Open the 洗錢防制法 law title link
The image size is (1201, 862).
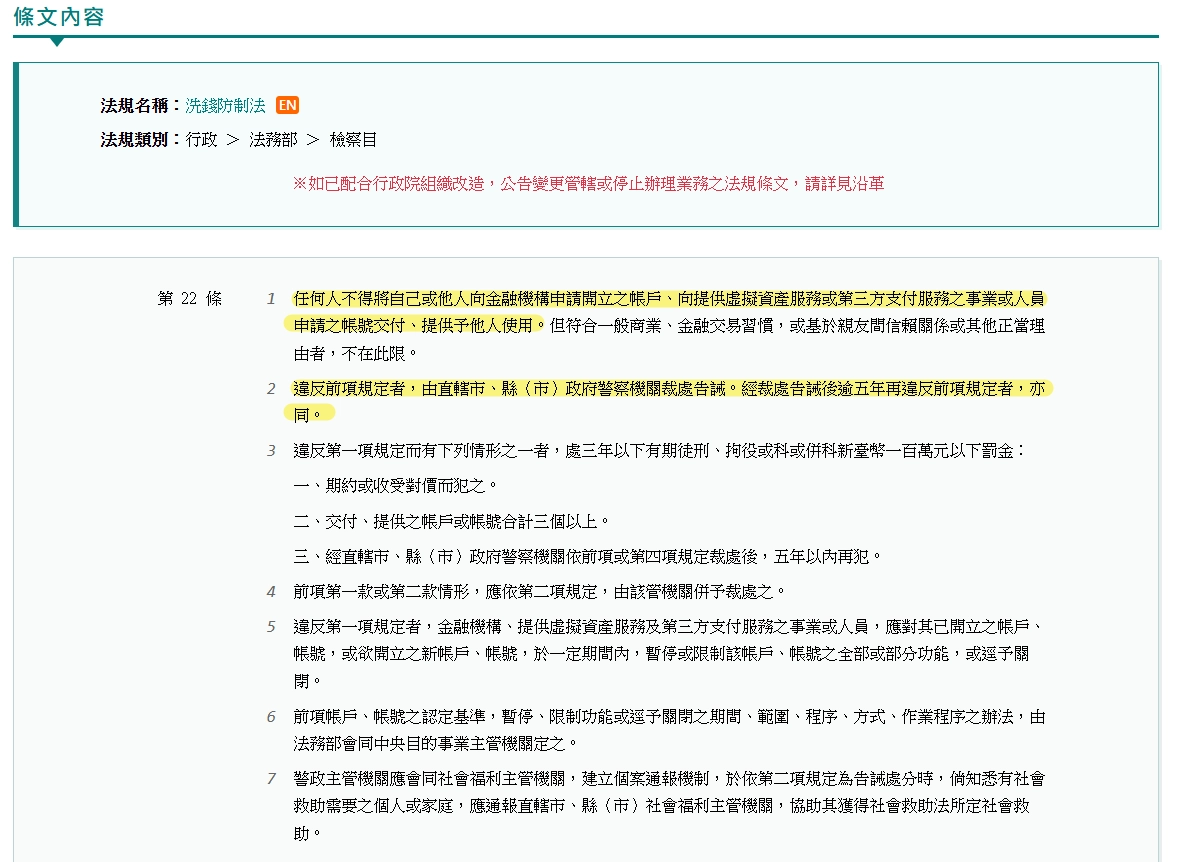pos(225,104)
